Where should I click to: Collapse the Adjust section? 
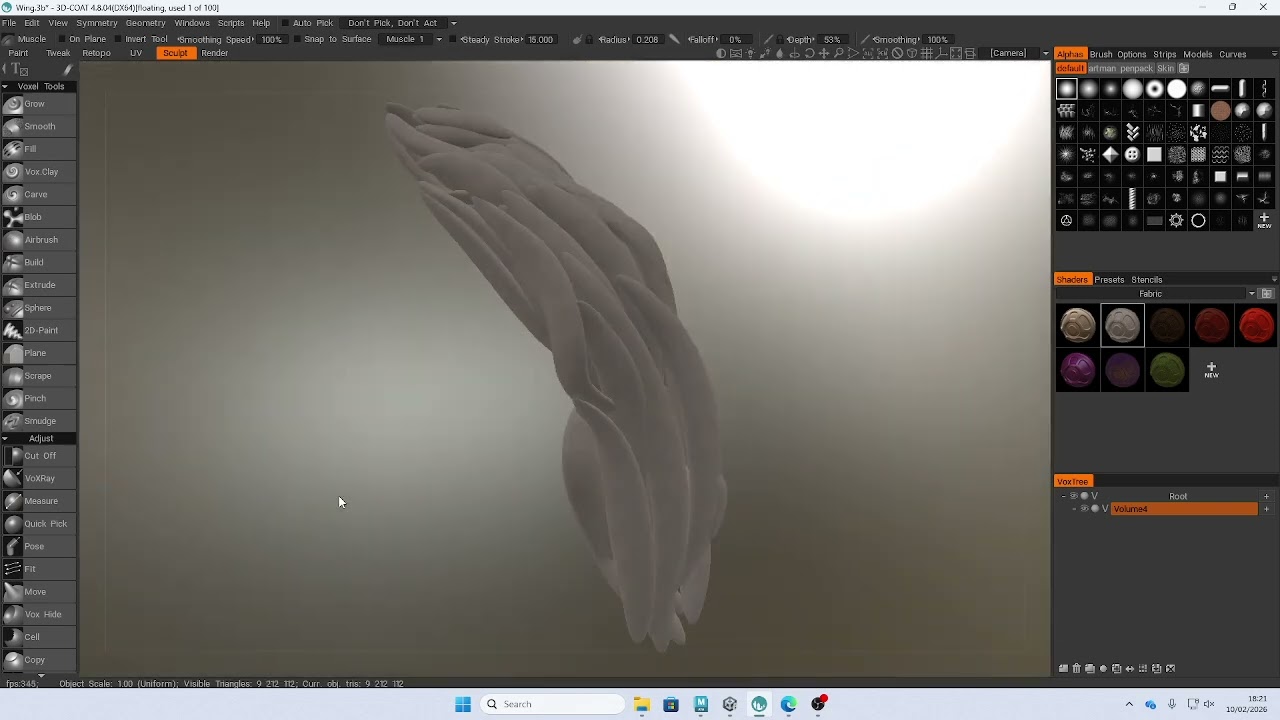tap(5, 439)
